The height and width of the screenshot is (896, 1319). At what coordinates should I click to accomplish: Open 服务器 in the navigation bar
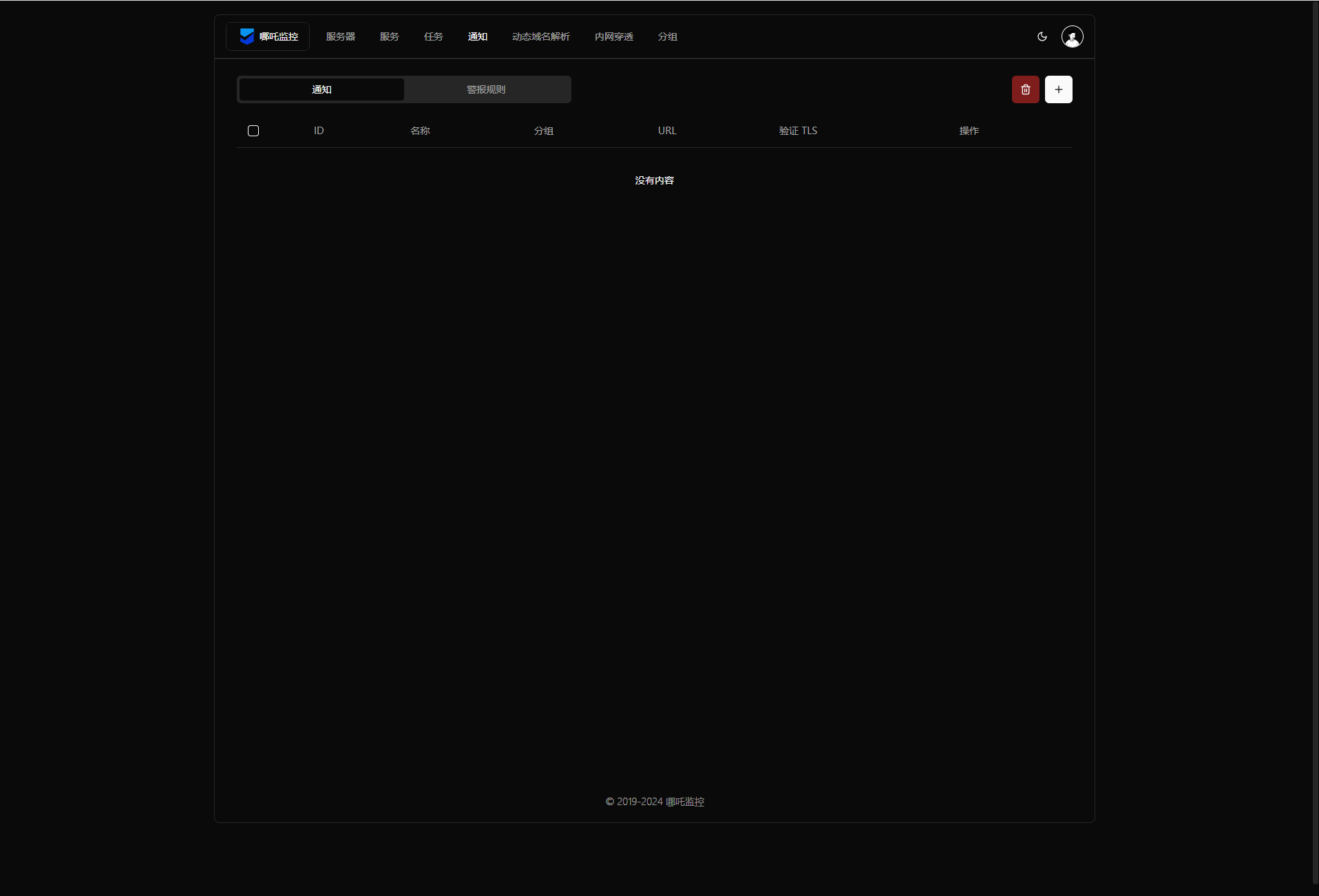pyautogui.click(x=341, y=36)
